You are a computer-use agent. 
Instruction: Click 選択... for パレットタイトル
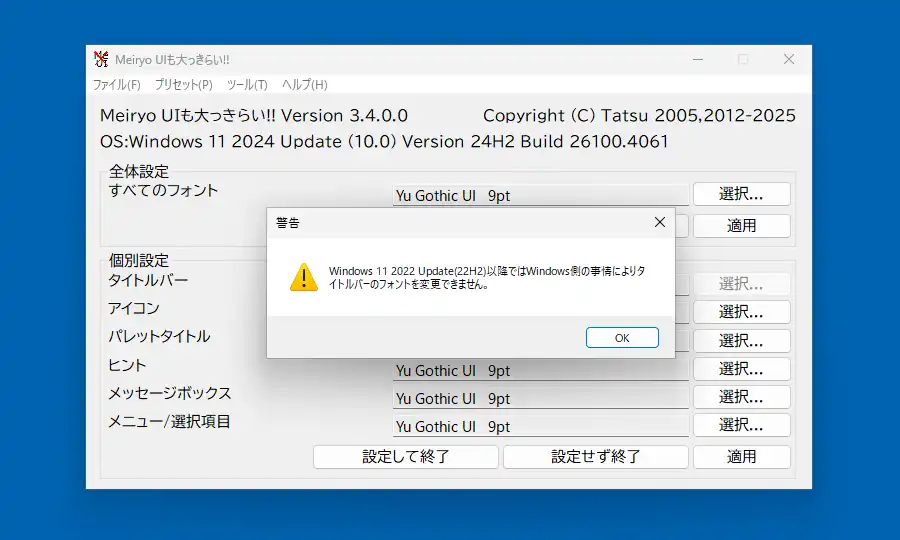pos(742,341)
